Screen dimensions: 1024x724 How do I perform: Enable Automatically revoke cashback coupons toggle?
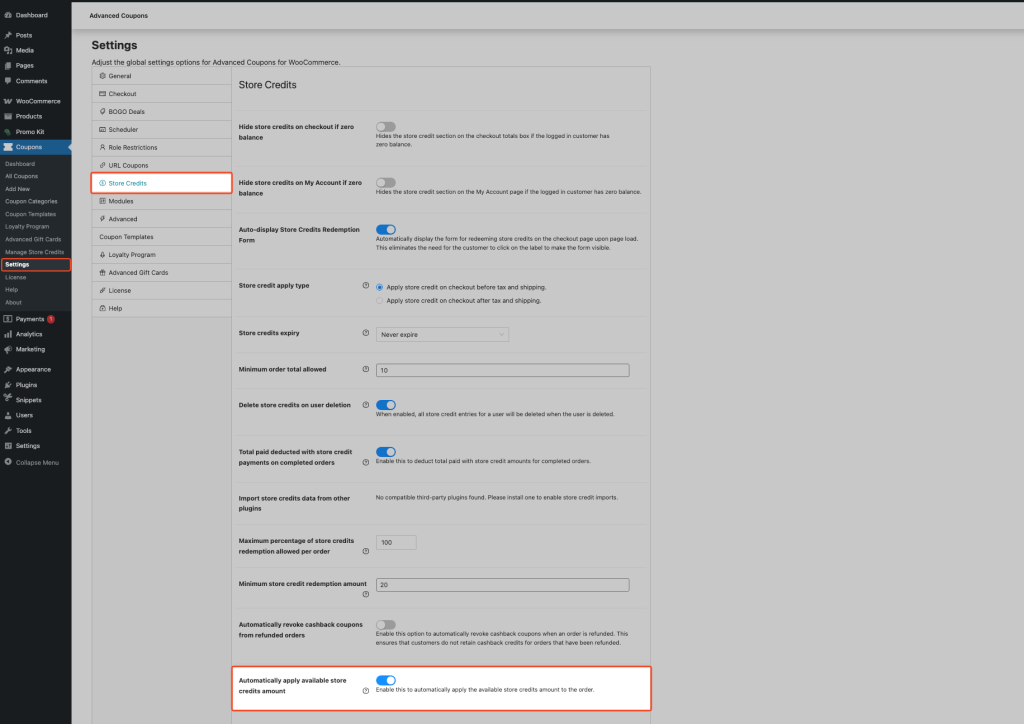pyautogui.click(x=386, y=625)
